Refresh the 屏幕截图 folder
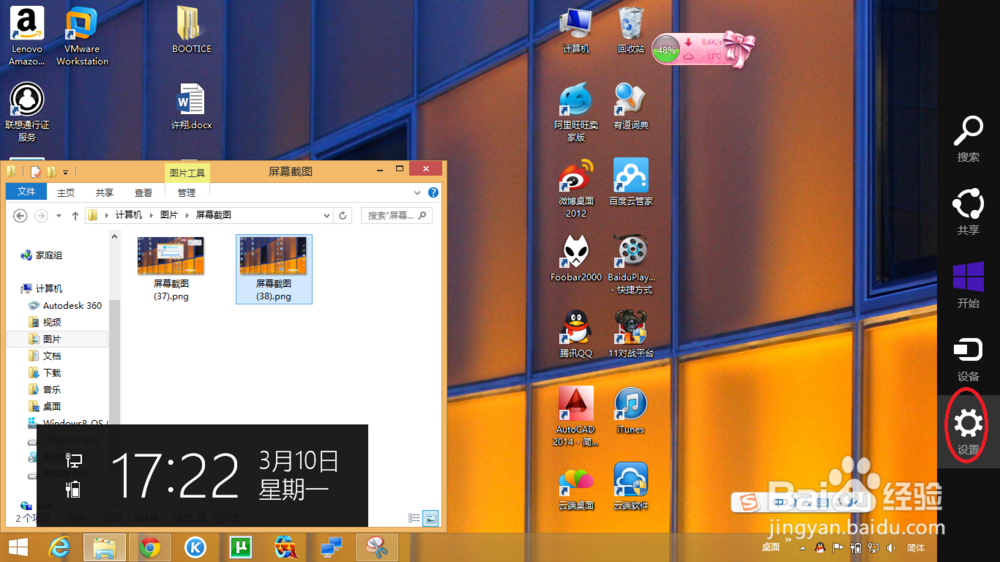This screenshot has width=1000, height=562. pyautogui.click(x=342, y=216)
